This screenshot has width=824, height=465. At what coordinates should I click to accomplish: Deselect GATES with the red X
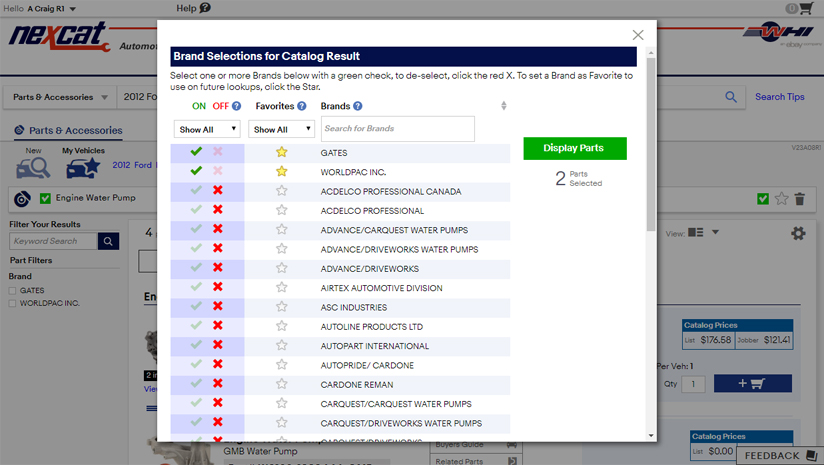coord(218,152)
